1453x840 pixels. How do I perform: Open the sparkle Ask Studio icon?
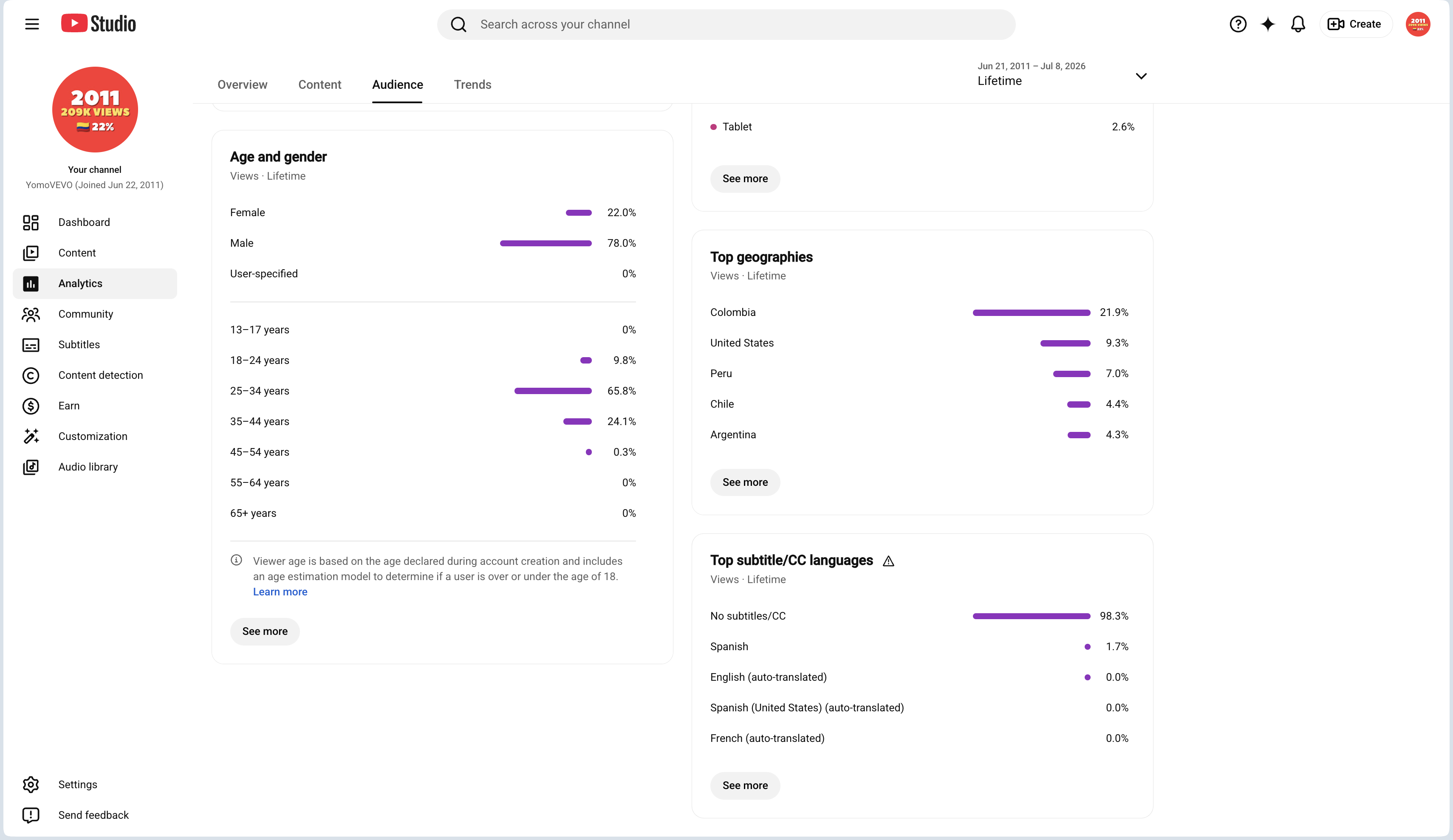click(x=1267, y=24)
